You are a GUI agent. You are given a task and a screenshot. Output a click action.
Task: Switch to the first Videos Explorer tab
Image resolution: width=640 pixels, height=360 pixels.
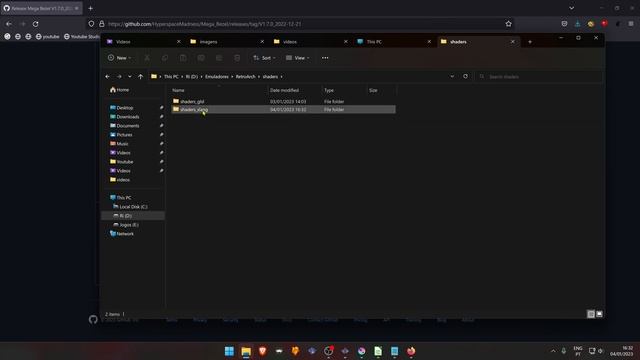click(x=143, y=42)
